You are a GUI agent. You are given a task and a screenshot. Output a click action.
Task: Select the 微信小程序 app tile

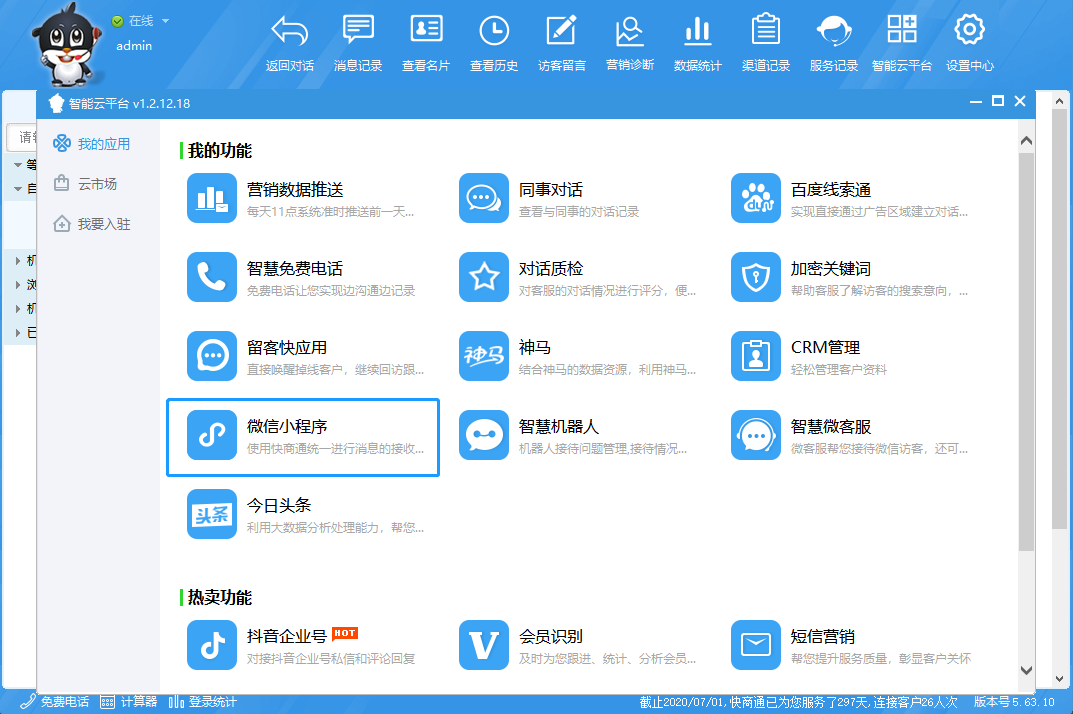click(x=303, y=437)
